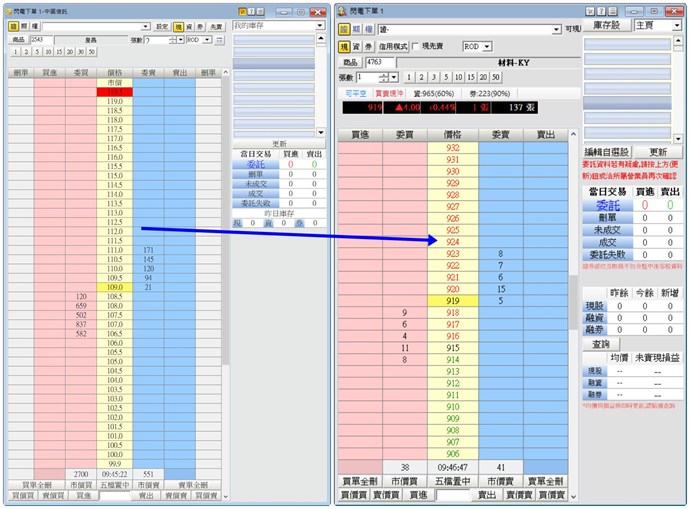Click the yellow pin icon in left window title bar
This screenshot has width=690, height=509.
click(x=242, y=12)
